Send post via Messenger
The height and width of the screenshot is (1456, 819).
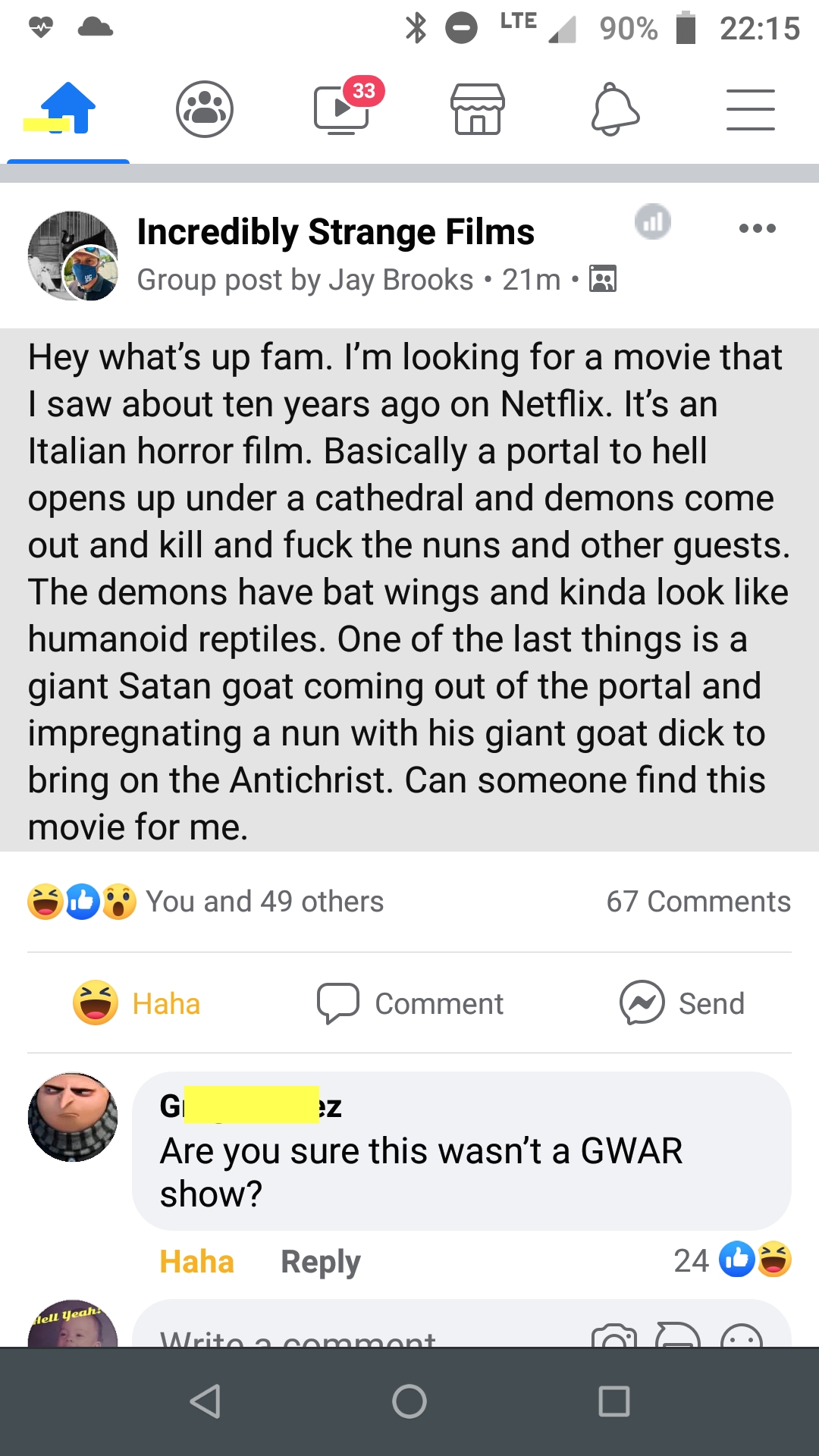(x=682, y=1003)
